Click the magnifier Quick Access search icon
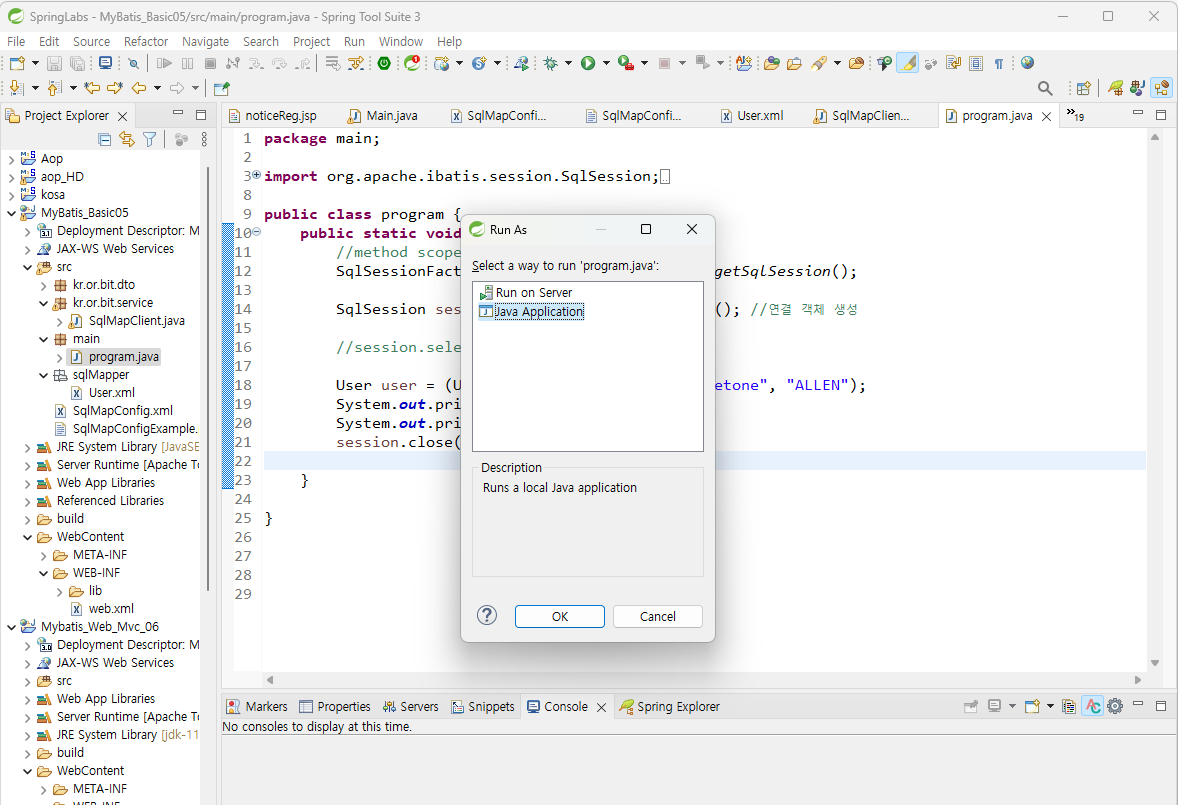 coord(1045,89)
